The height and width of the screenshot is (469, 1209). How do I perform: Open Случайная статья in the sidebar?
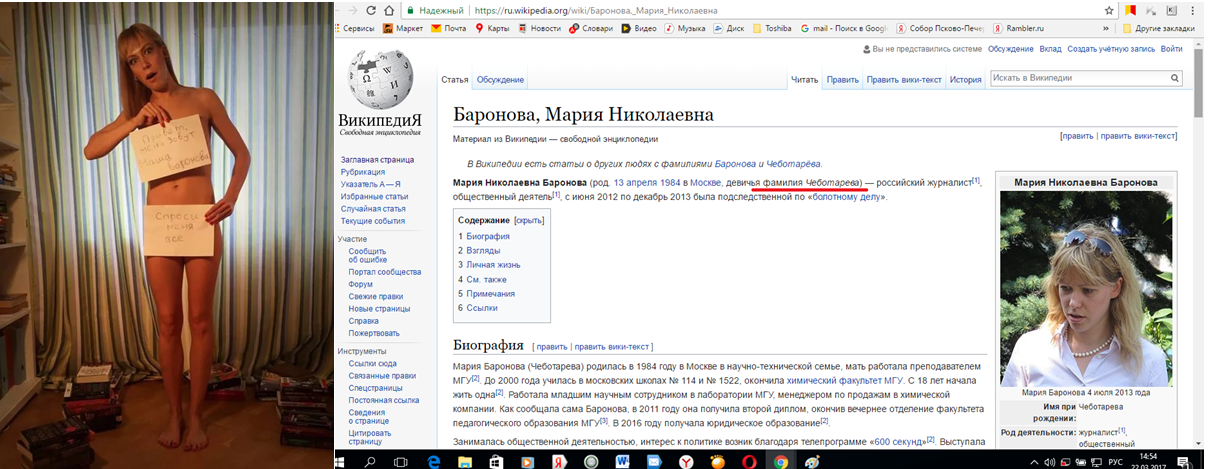click(373, 208)
